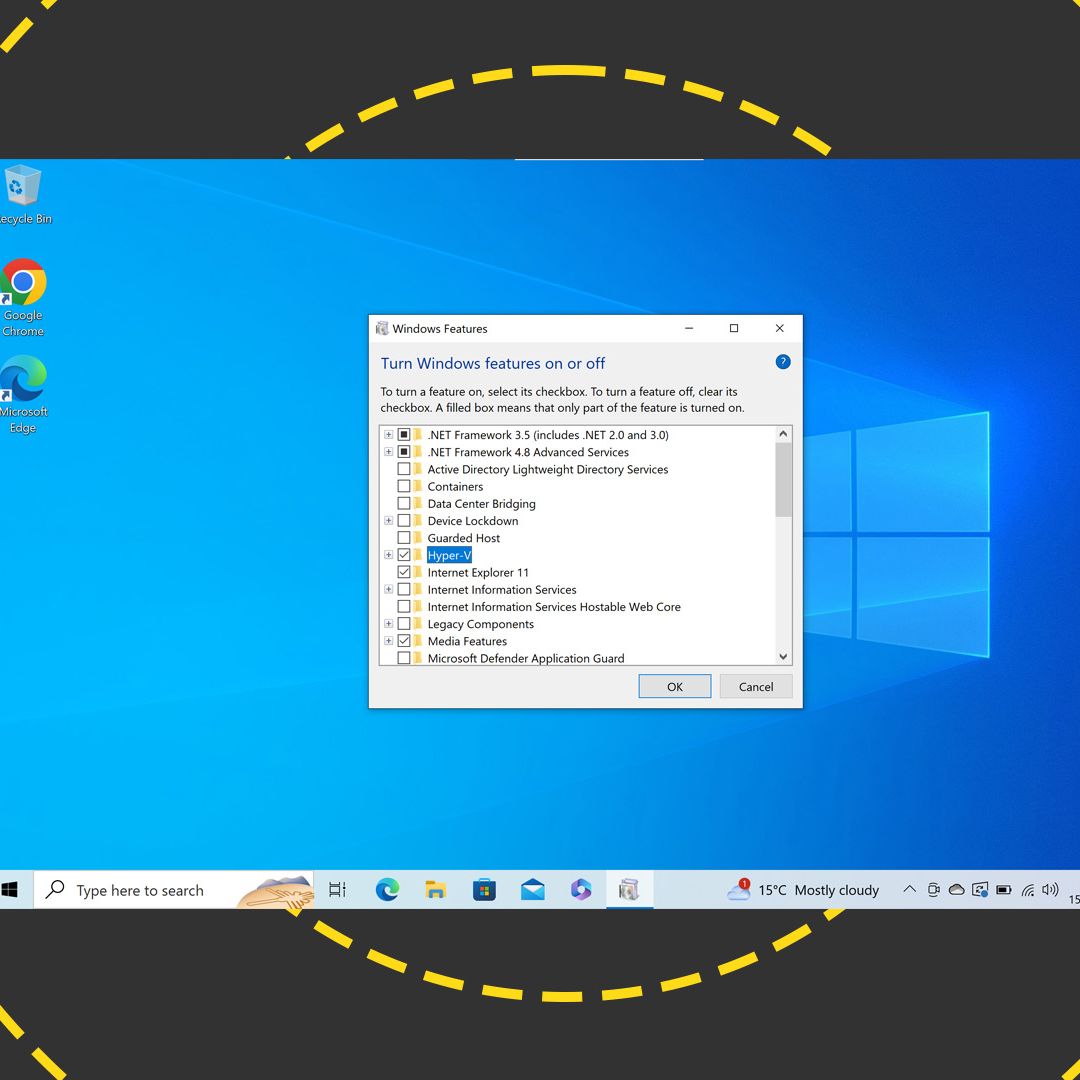Open Task View from the taskbar
This screenshot has width=1080, height=1080.
(337, 889)
